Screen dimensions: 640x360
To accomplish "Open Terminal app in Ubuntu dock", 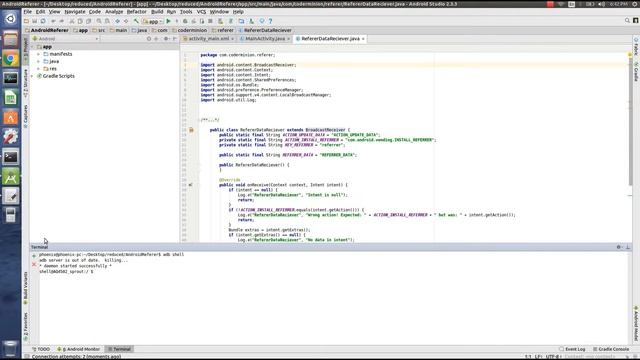I will [11, 157].
